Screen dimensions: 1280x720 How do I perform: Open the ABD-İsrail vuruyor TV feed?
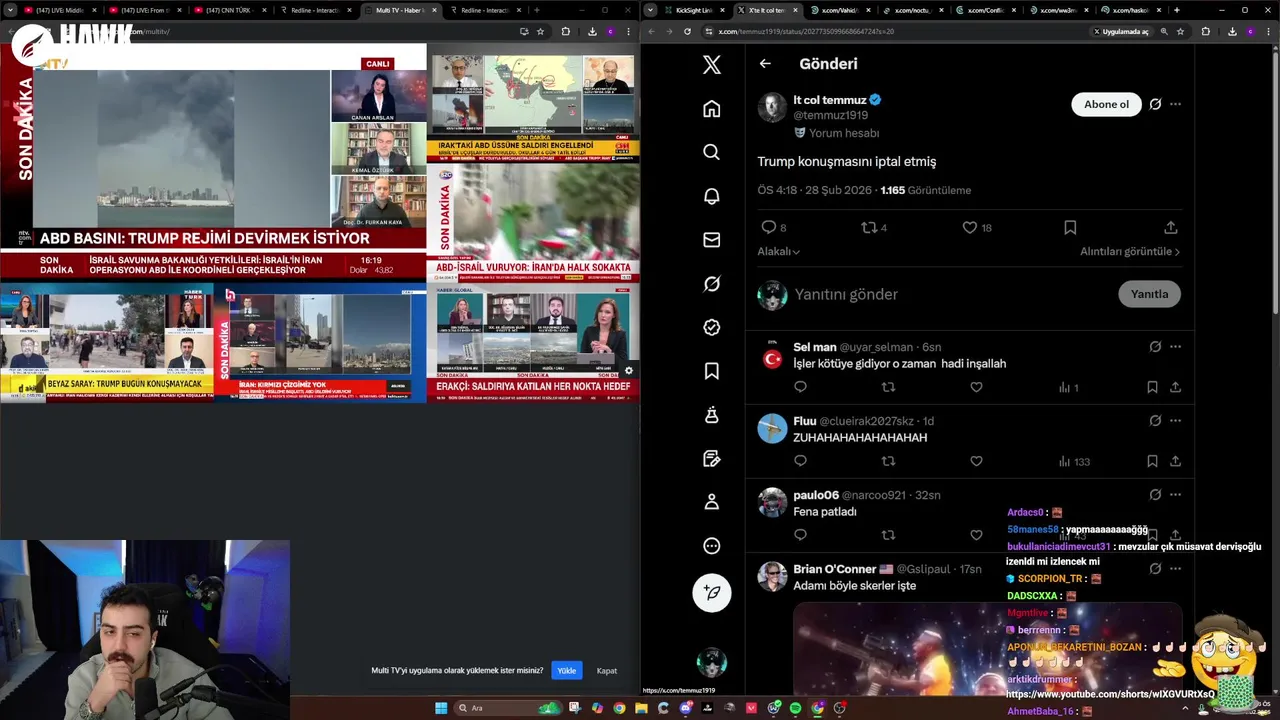click(533, 222)
